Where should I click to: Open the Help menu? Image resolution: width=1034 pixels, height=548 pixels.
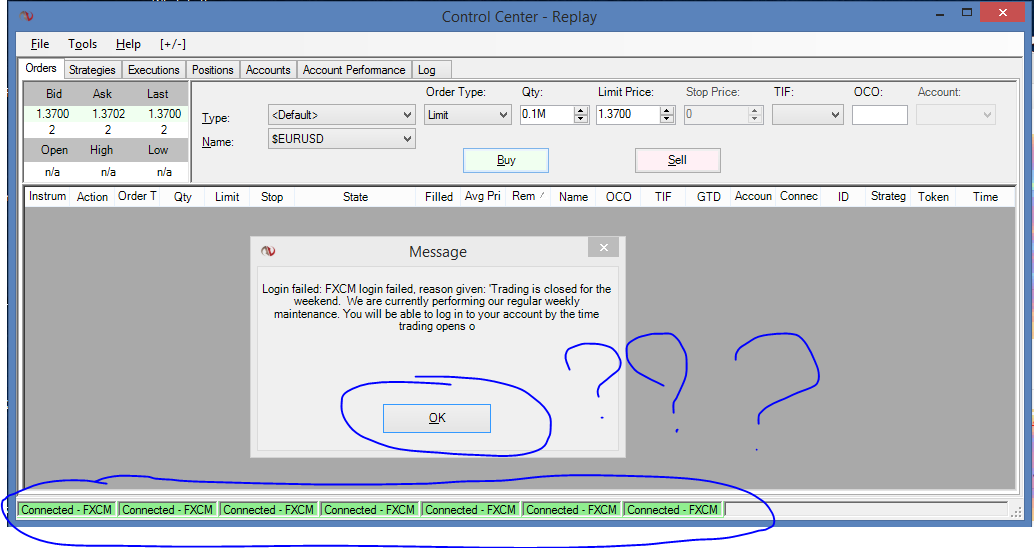(128, 44)
